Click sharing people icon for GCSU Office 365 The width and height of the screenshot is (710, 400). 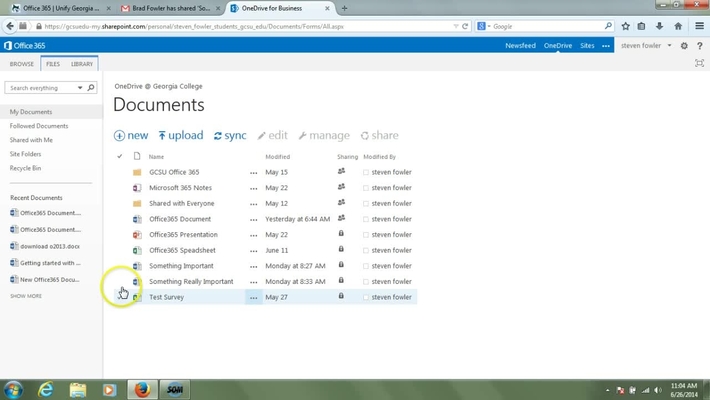[341, 171]
